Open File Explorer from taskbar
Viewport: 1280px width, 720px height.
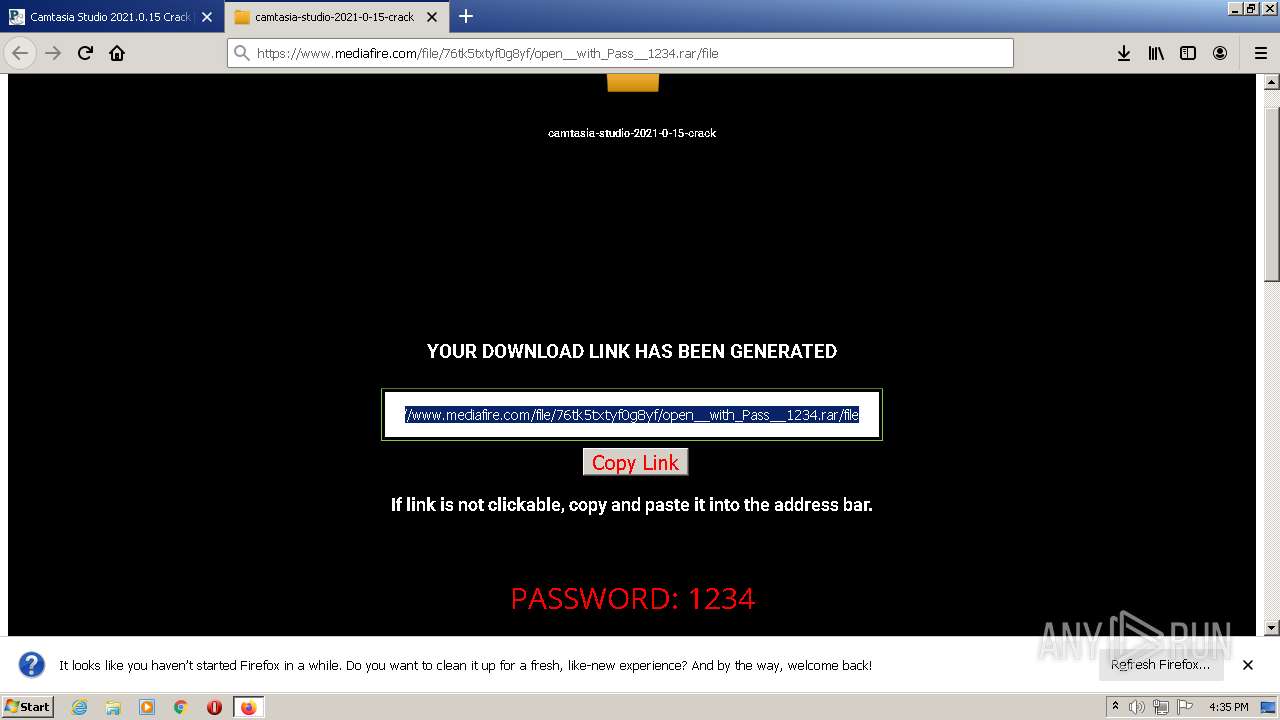[113, 707]
